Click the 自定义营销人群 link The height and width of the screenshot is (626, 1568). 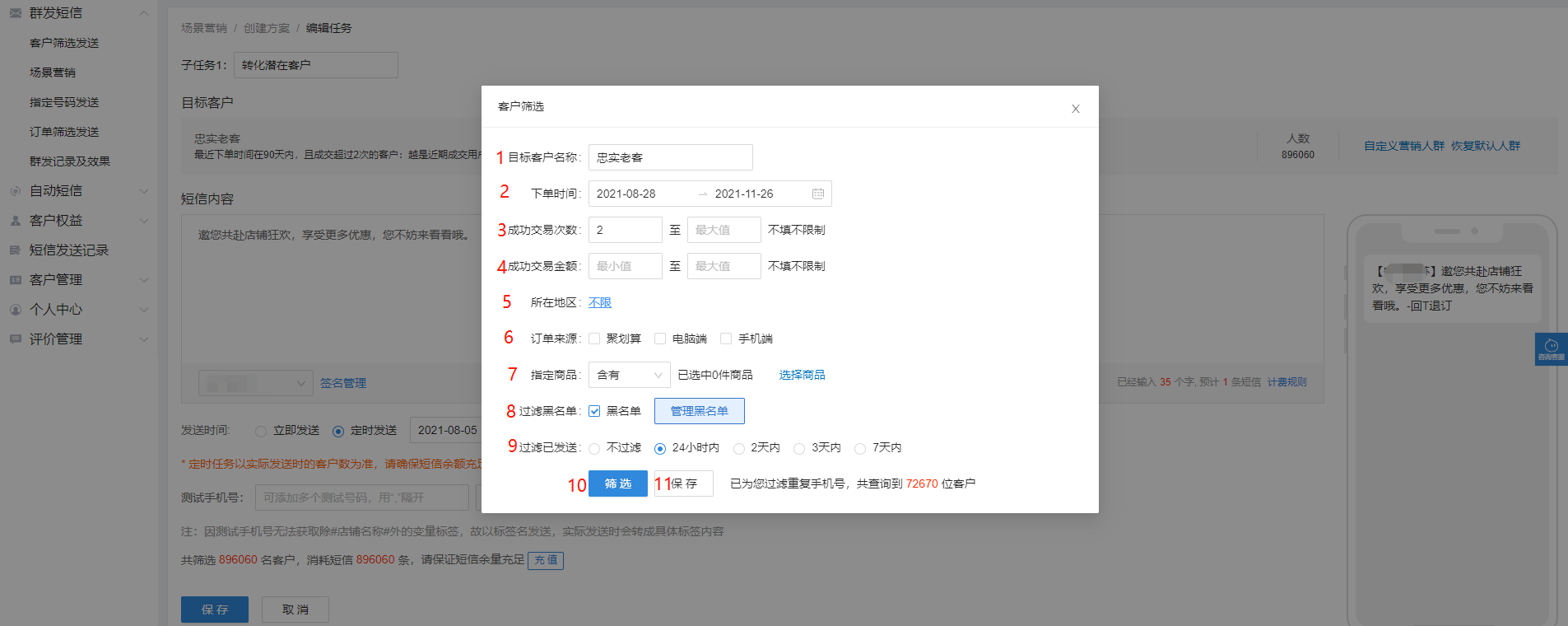click(1404, 146)
